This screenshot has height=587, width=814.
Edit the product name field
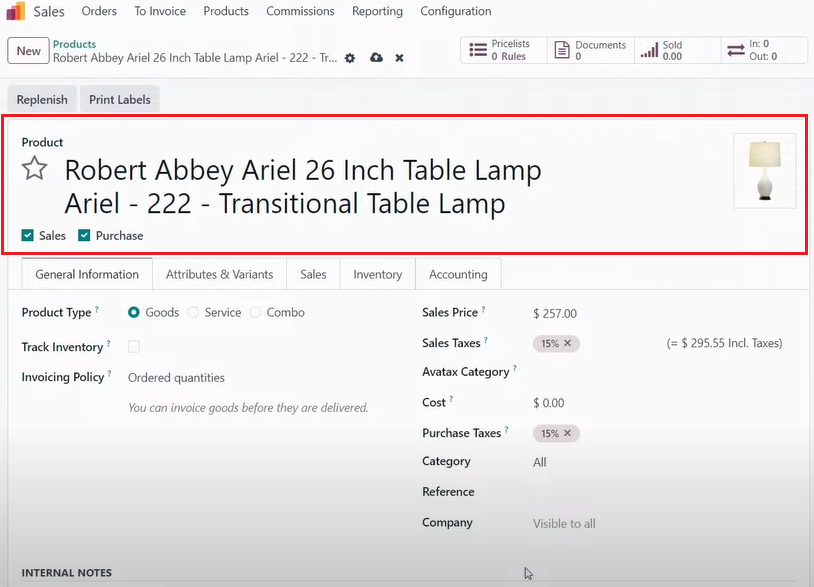(303, 186)
